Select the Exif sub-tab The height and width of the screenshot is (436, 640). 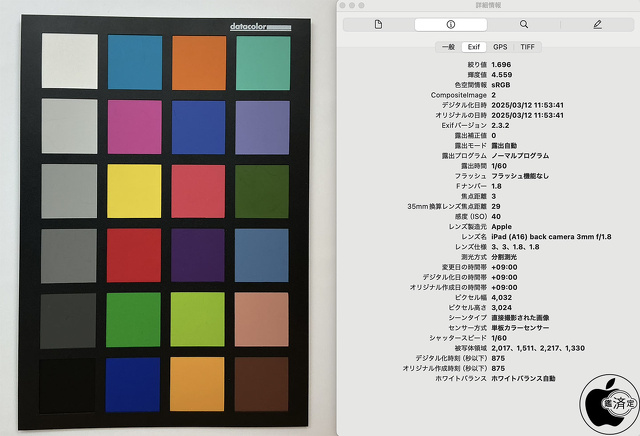click(473, 46)
